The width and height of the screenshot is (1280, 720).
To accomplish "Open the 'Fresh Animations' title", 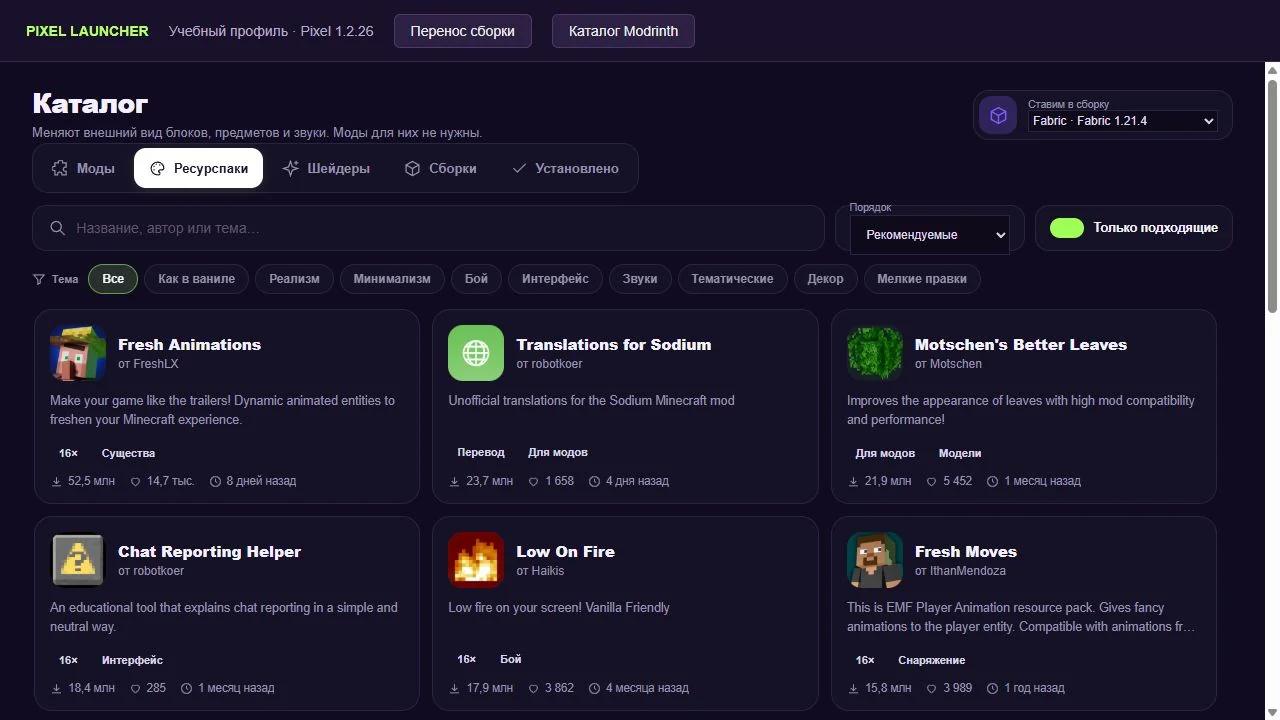I will pyautogui.click(x=189, y=345).
